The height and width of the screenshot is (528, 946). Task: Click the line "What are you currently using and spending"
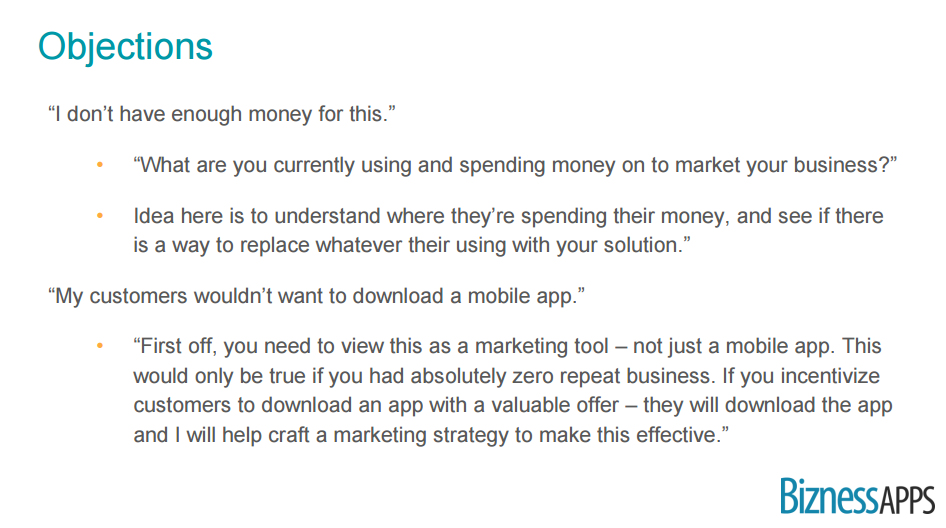click(514, 165)
